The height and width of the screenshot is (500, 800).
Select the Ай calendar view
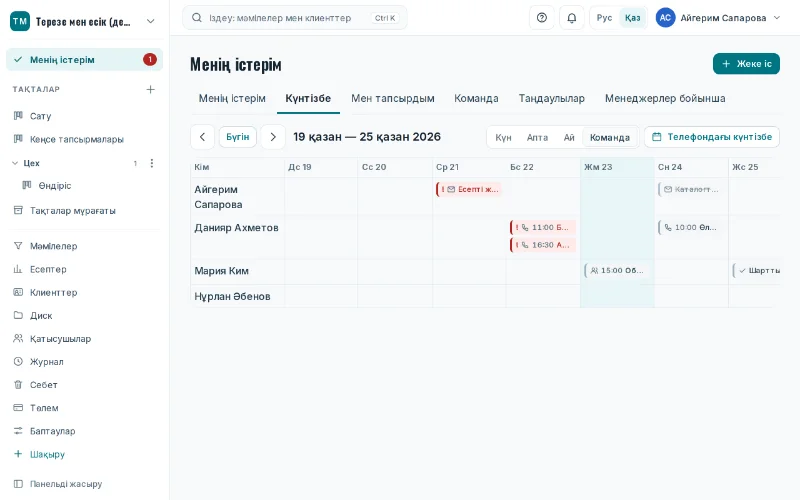(569, 137)
